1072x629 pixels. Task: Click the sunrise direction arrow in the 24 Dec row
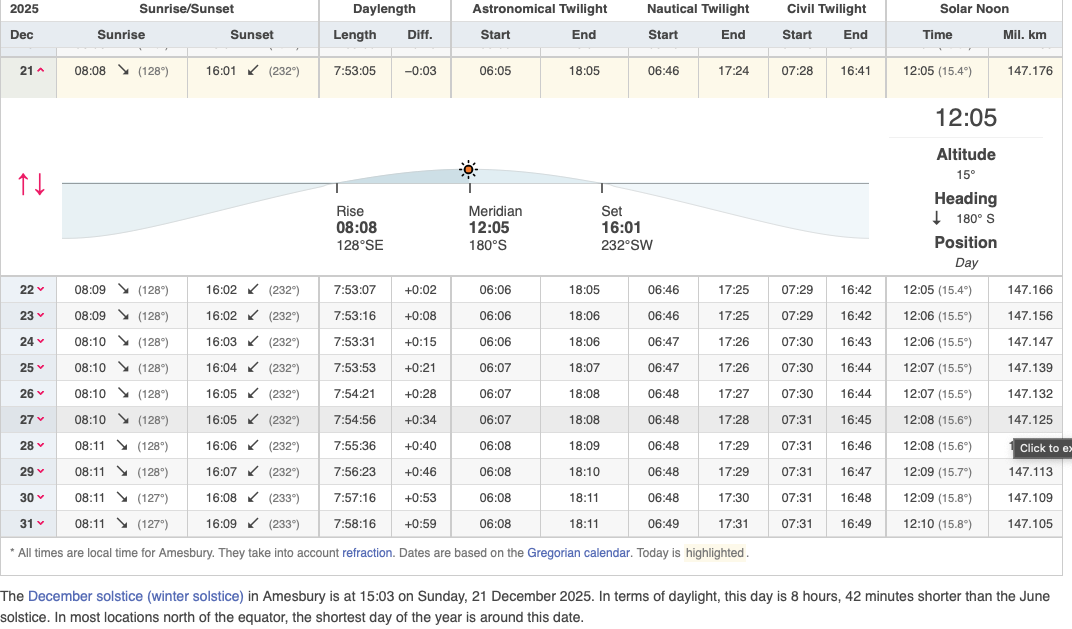(x=123, y=342)
